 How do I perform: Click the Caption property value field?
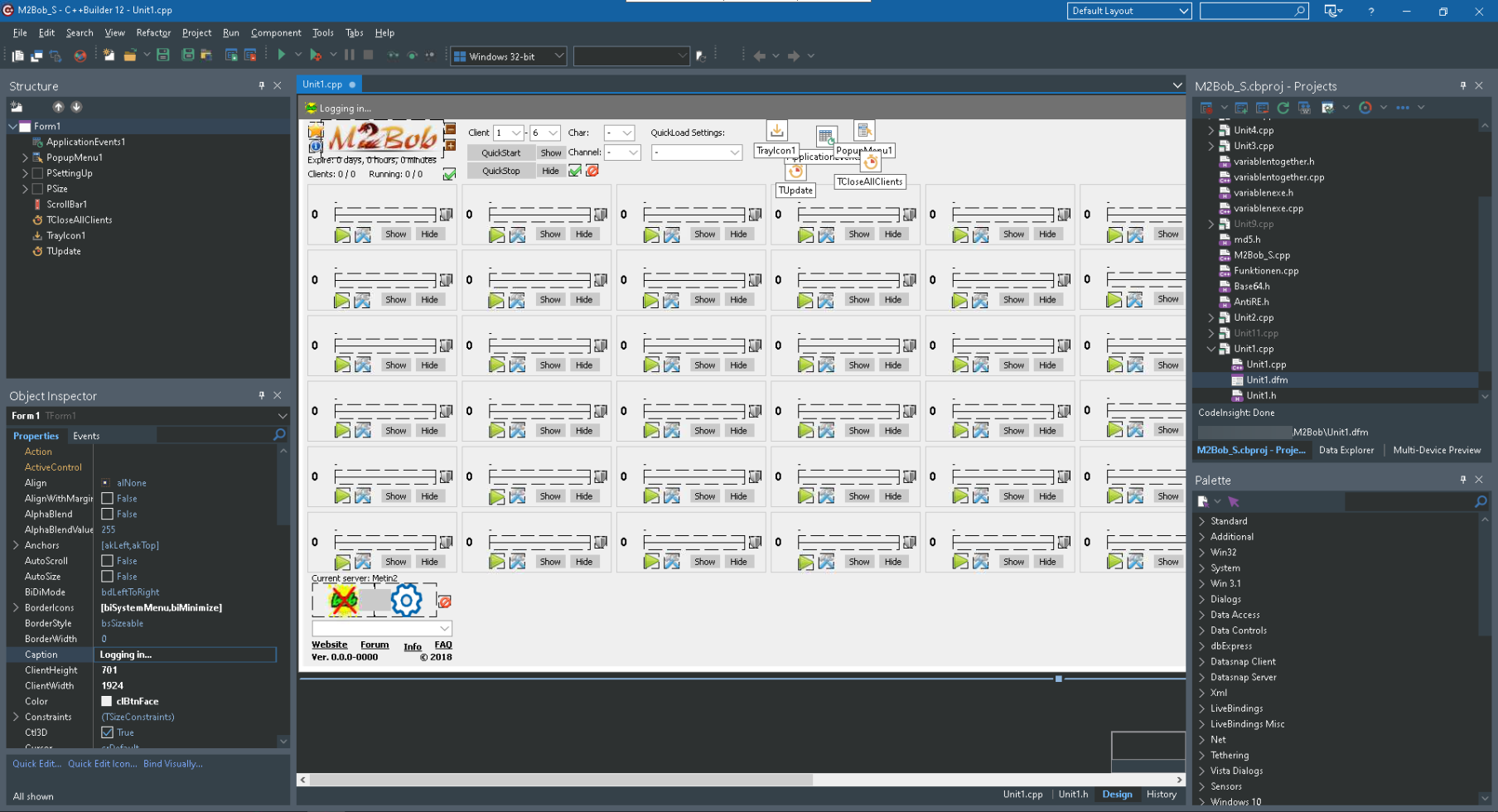point(186,655)
